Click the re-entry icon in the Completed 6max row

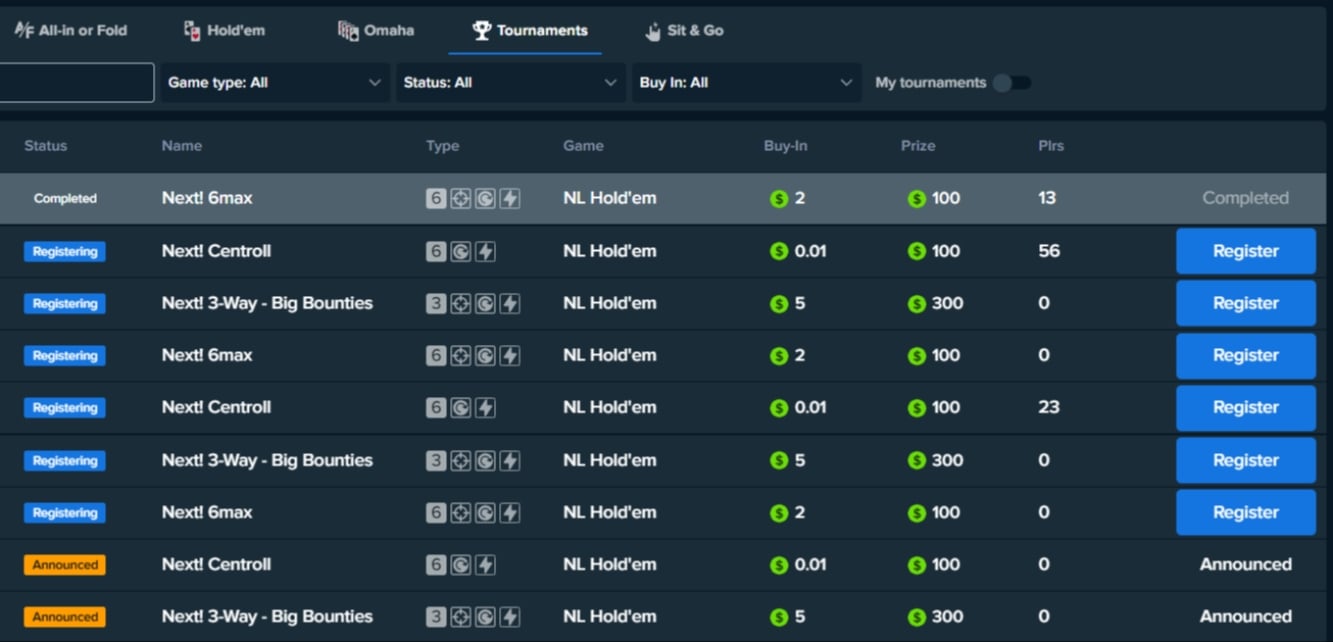[x=485, y=198]
